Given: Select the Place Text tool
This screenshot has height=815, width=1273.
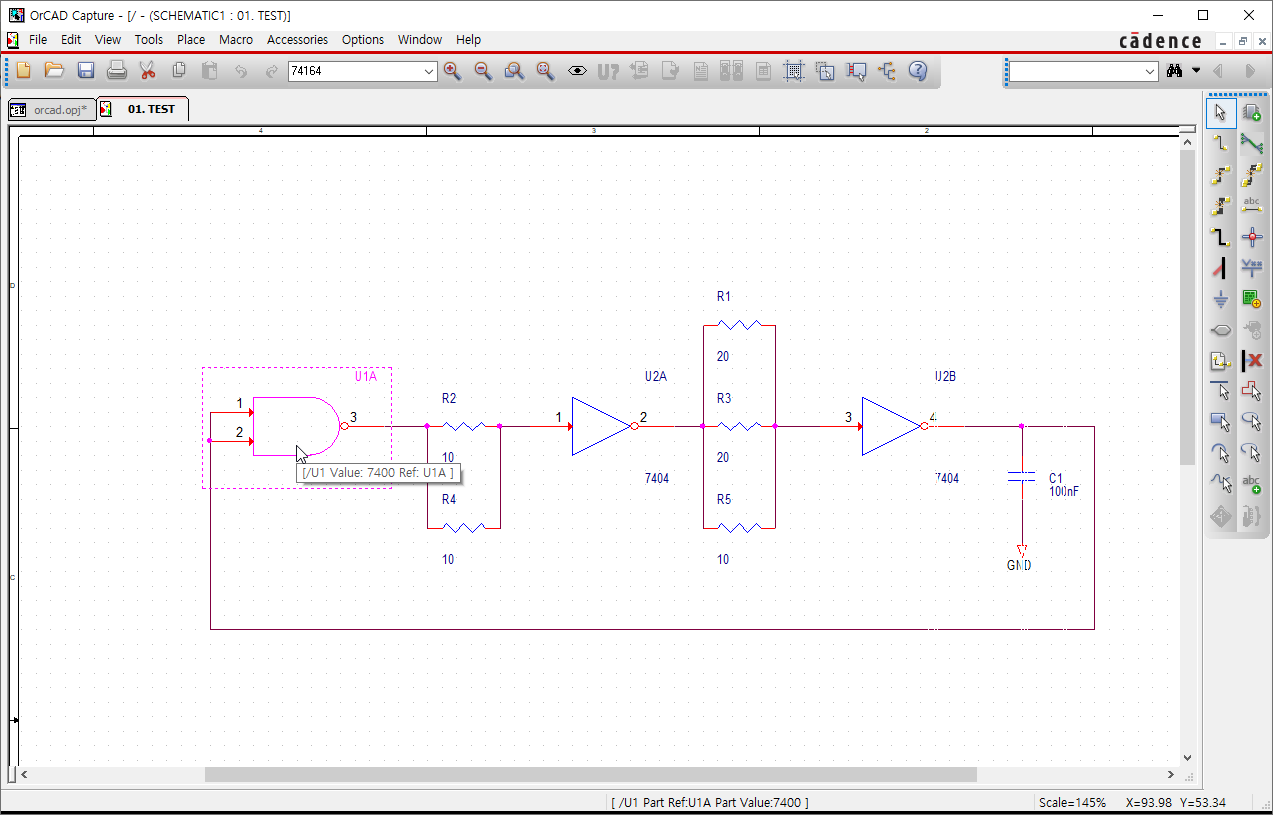Looking at the screenshot, I should pyautogui.click(x=1251, y=485).
